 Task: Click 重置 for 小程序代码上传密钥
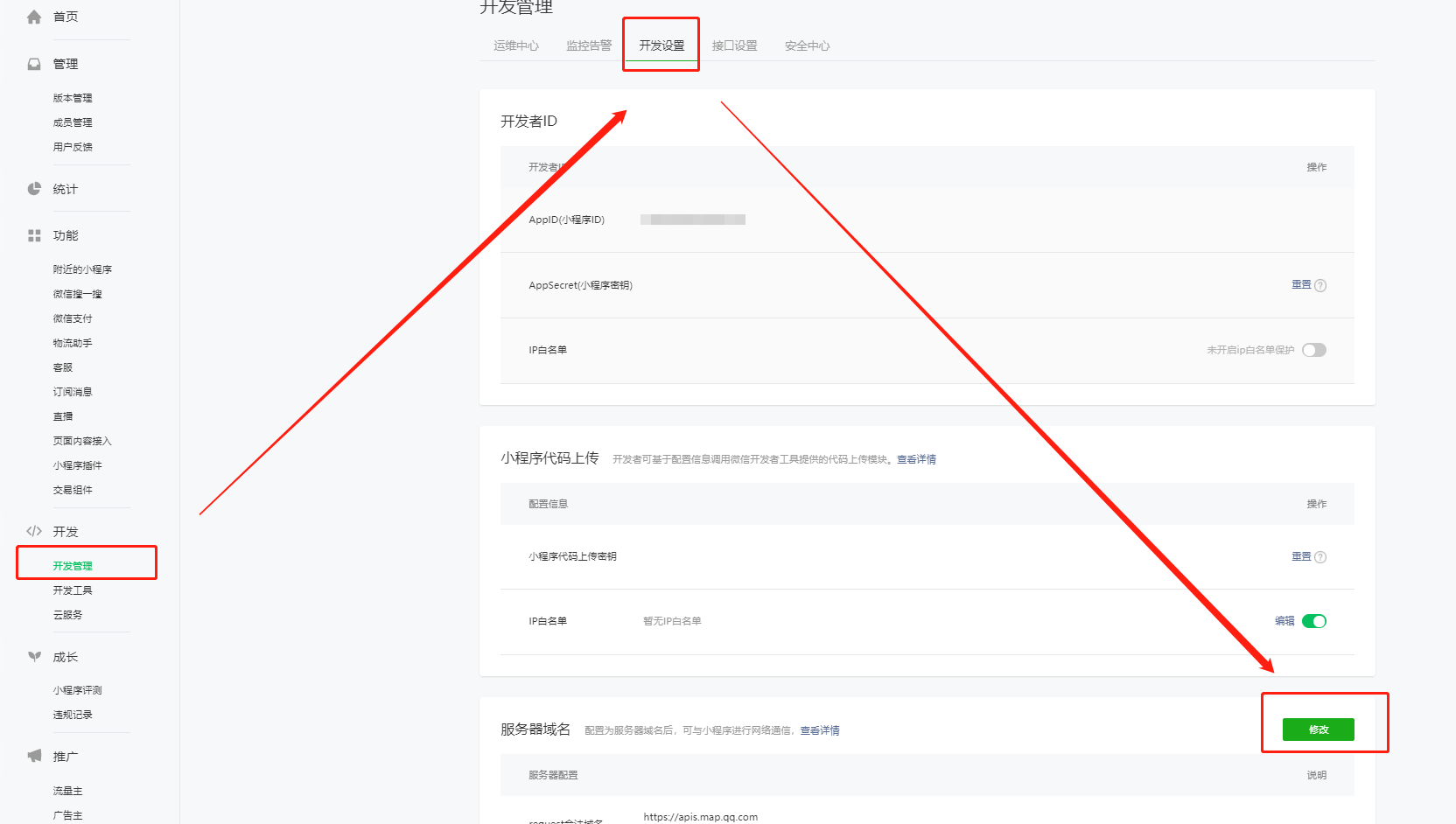point(1301,556)
